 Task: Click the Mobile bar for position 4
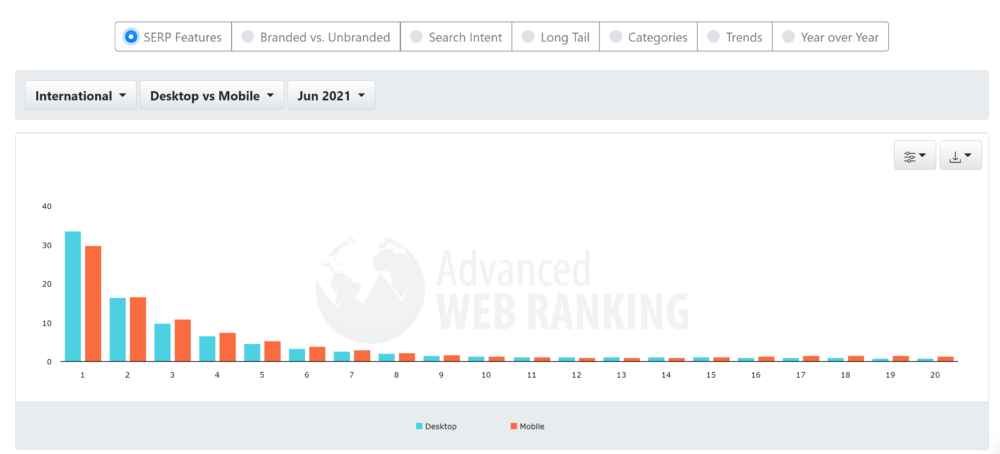point(228,347)
